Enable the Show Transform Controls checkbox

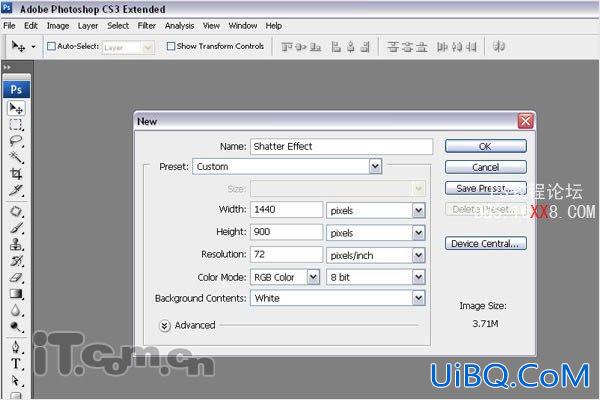pyautogui.click(x=171, y=46)
